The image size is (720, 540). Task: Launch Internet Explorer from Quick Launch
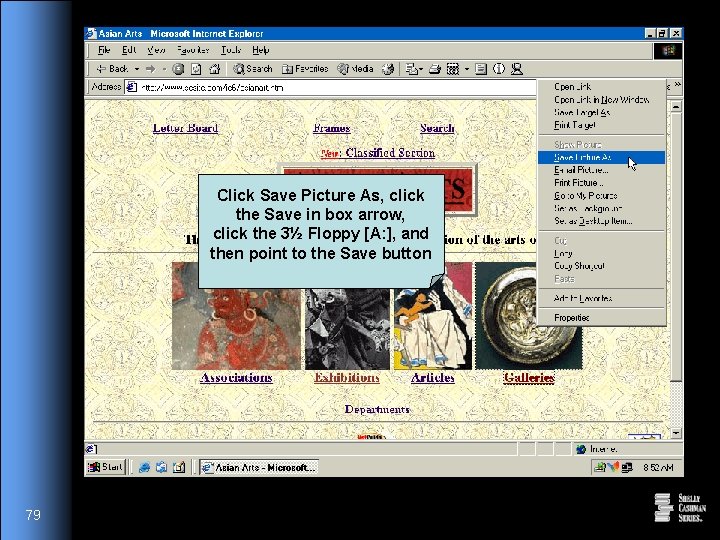point(144,467)
